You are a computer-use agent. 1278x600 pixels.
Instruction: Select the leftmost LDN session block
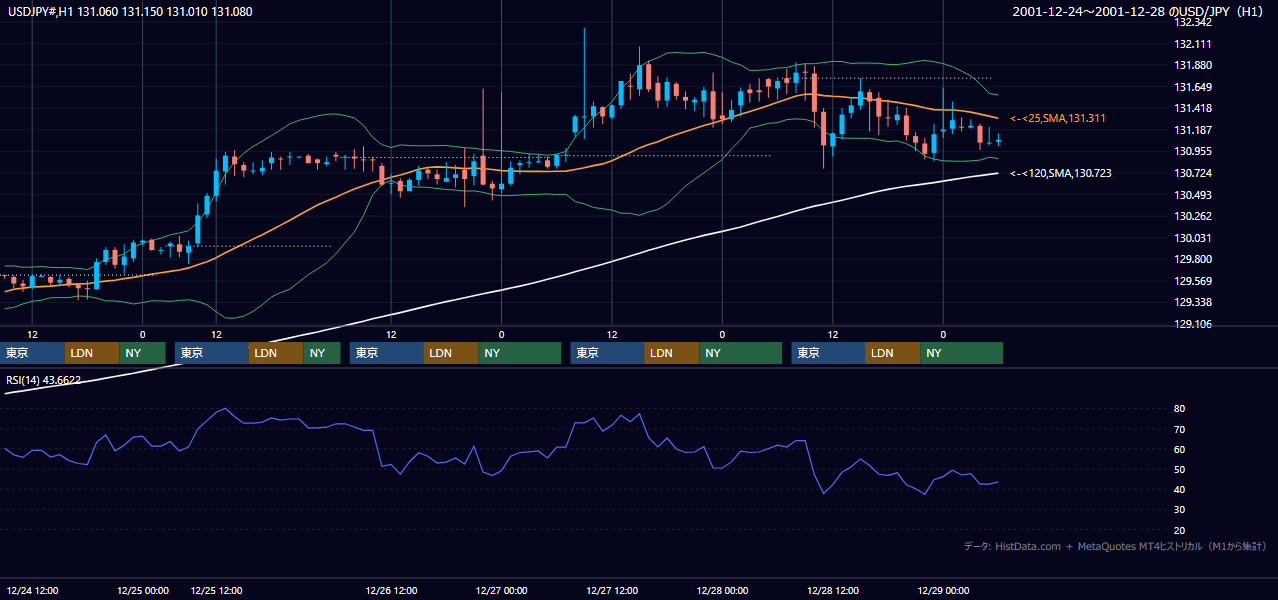coord(92,353)
